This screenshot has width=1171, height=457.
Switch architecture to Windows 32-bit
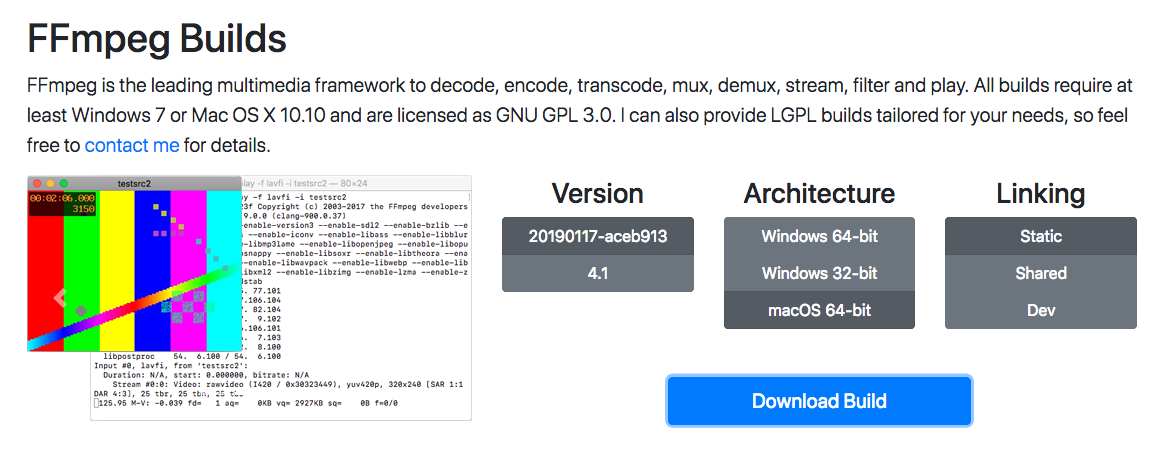pyautogui.click(x=819, y=273)
